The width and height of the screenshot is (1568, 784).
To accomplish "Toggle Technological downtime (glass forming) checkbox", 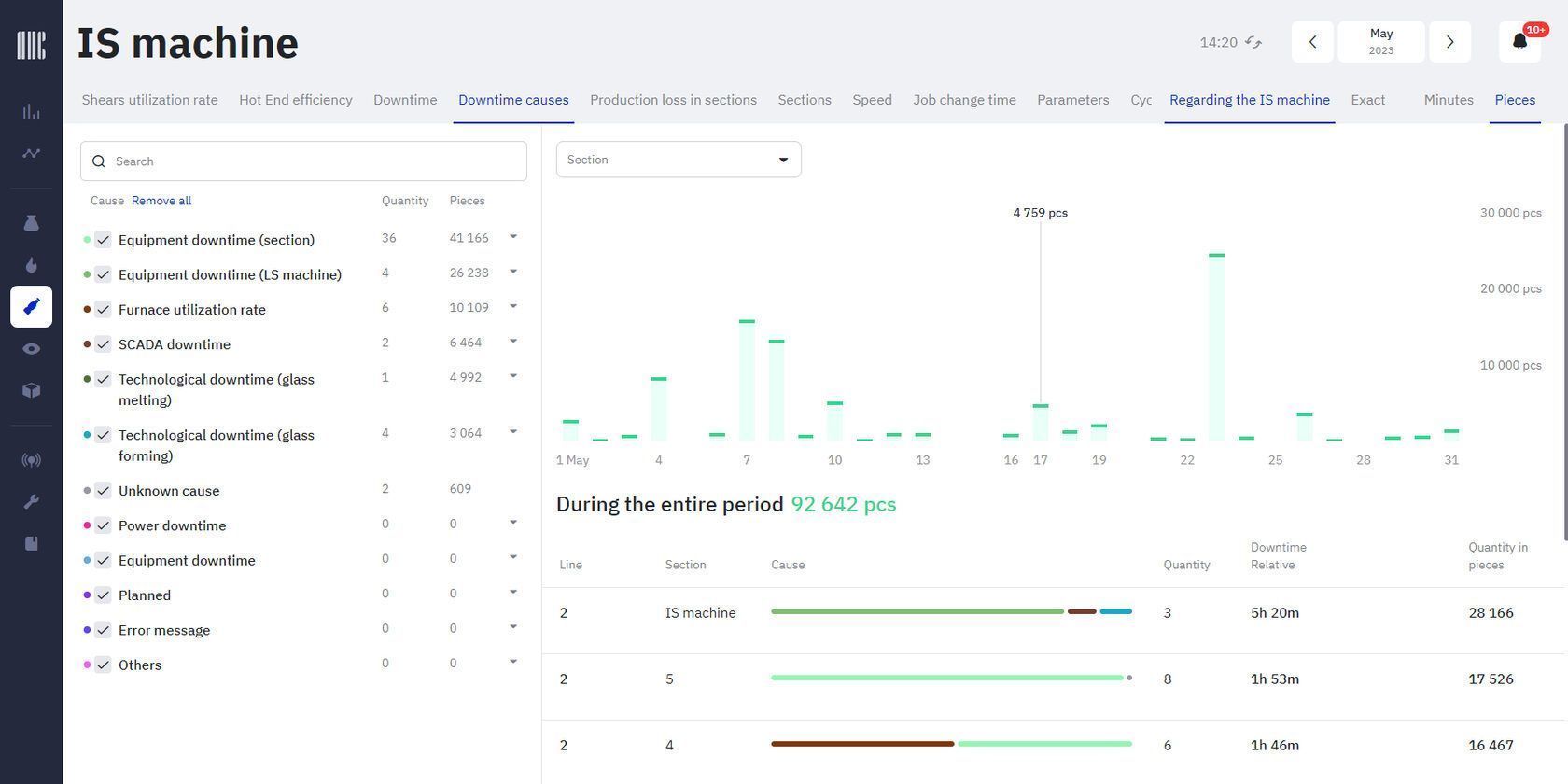I will coord(103,435).
